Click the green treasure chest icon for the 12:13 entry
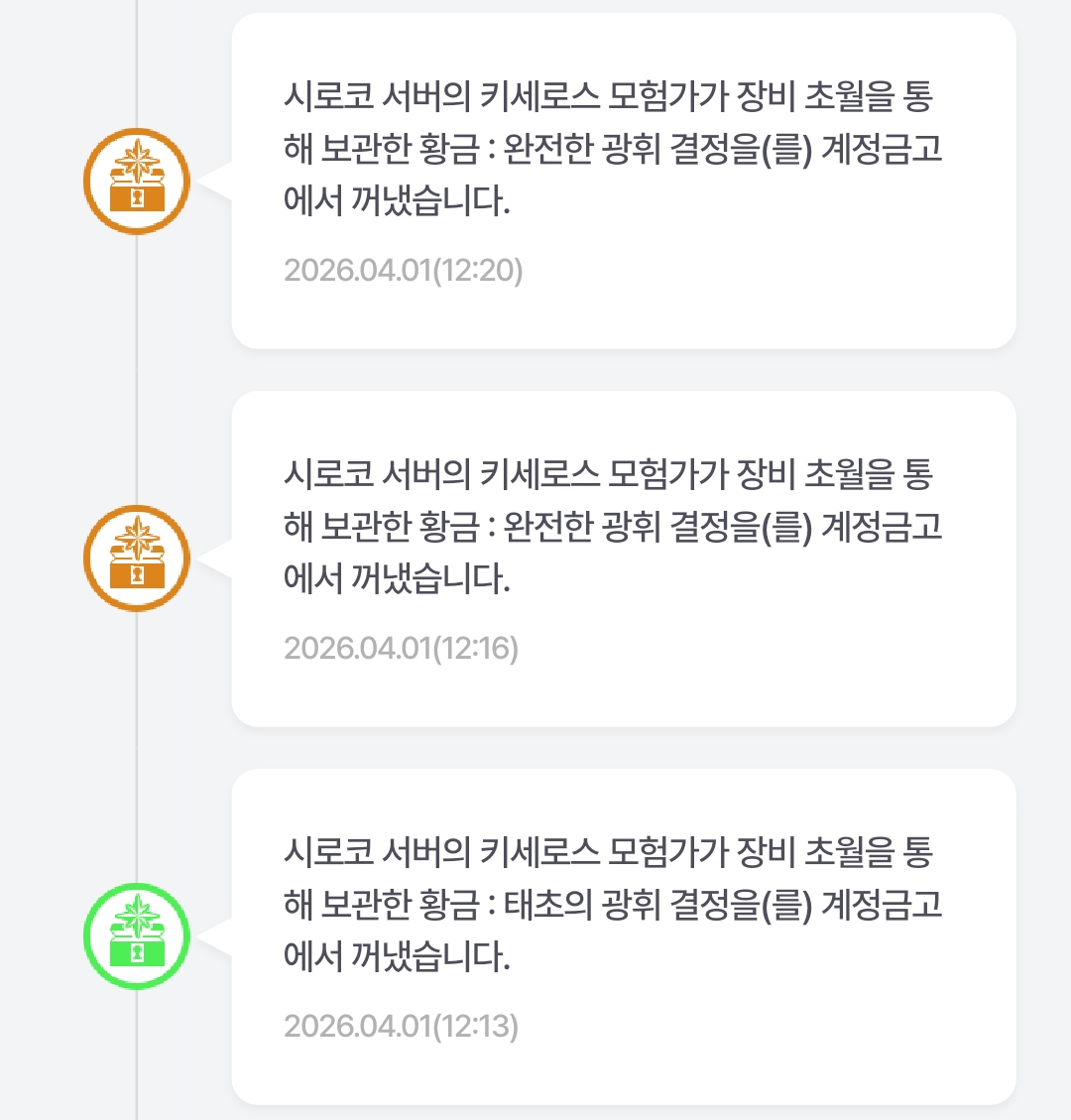Screen dimensions: 1071x1120 (137, 936)
